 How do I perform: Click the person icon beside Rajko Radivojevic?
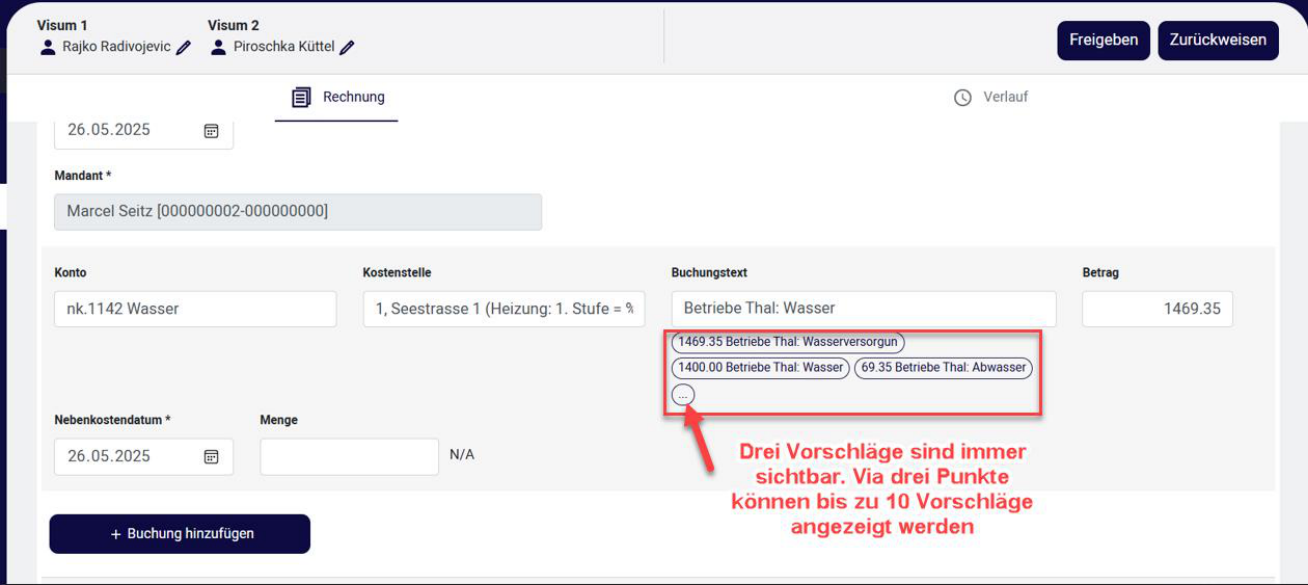[x=47, y=47]
